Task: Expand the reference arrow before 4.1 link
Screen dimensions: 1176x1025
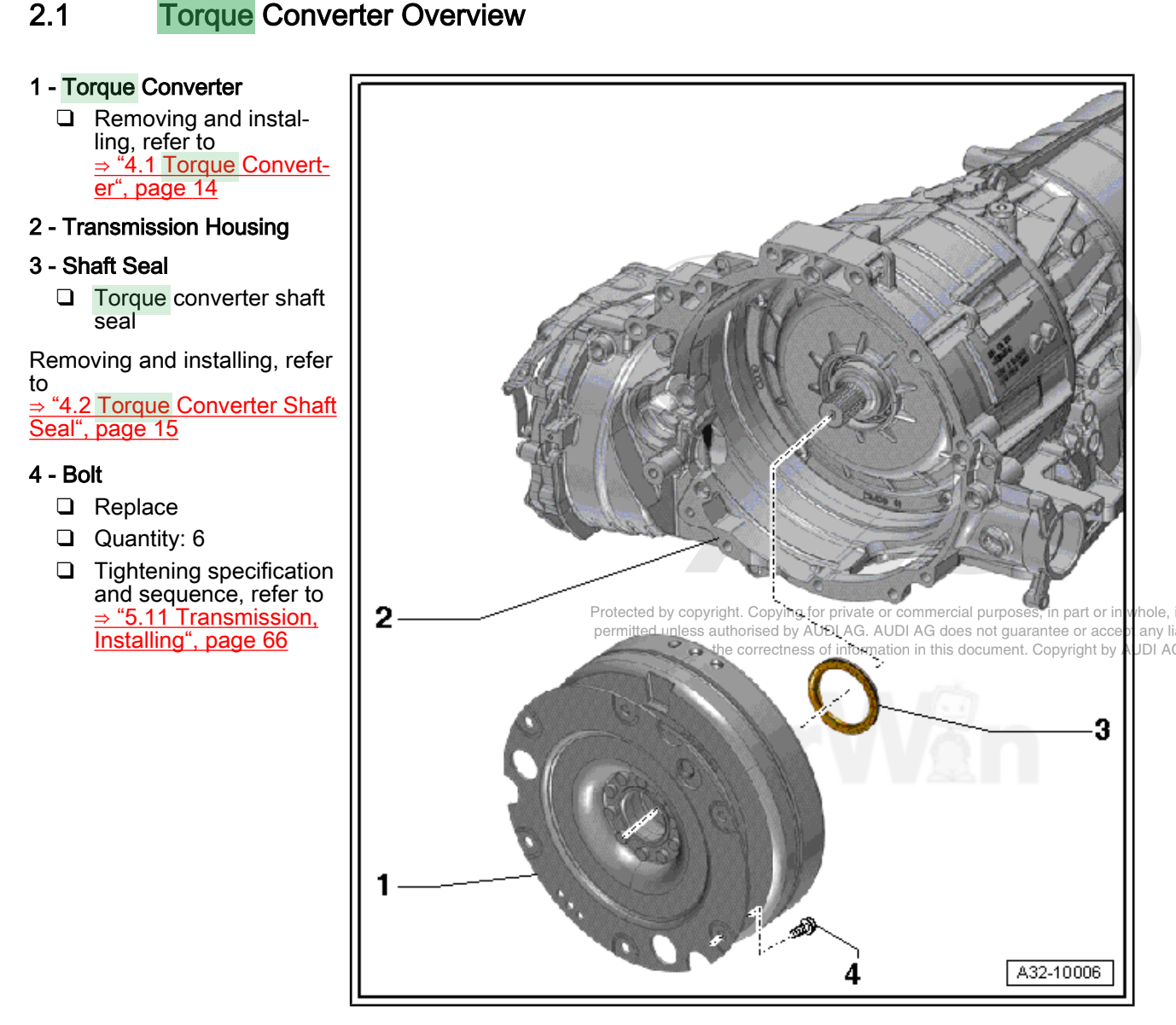Action: pyautogui.click(x=102, y=165)
